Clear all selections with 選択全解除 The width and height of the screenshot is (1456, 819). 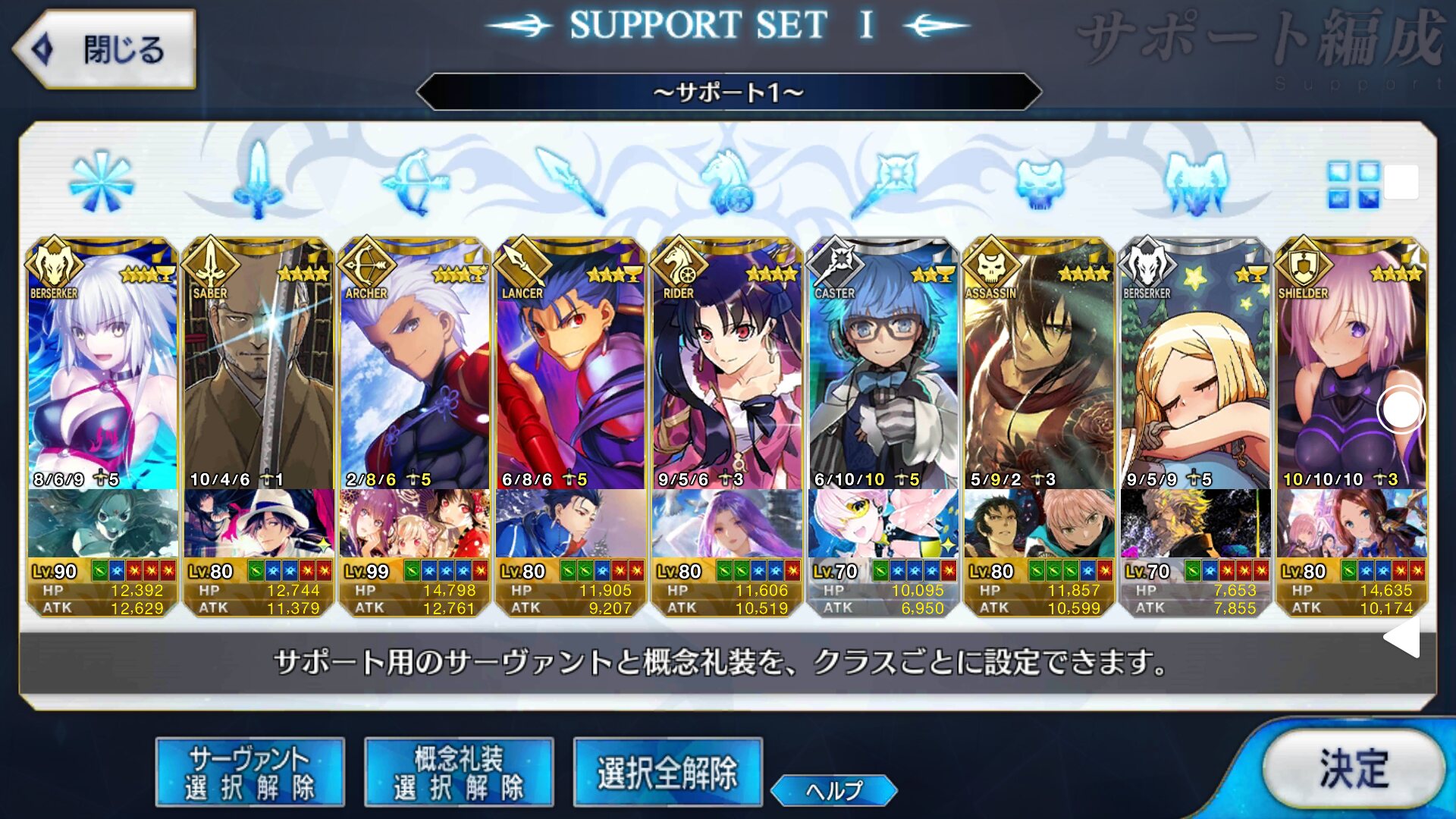pos(667,772)
